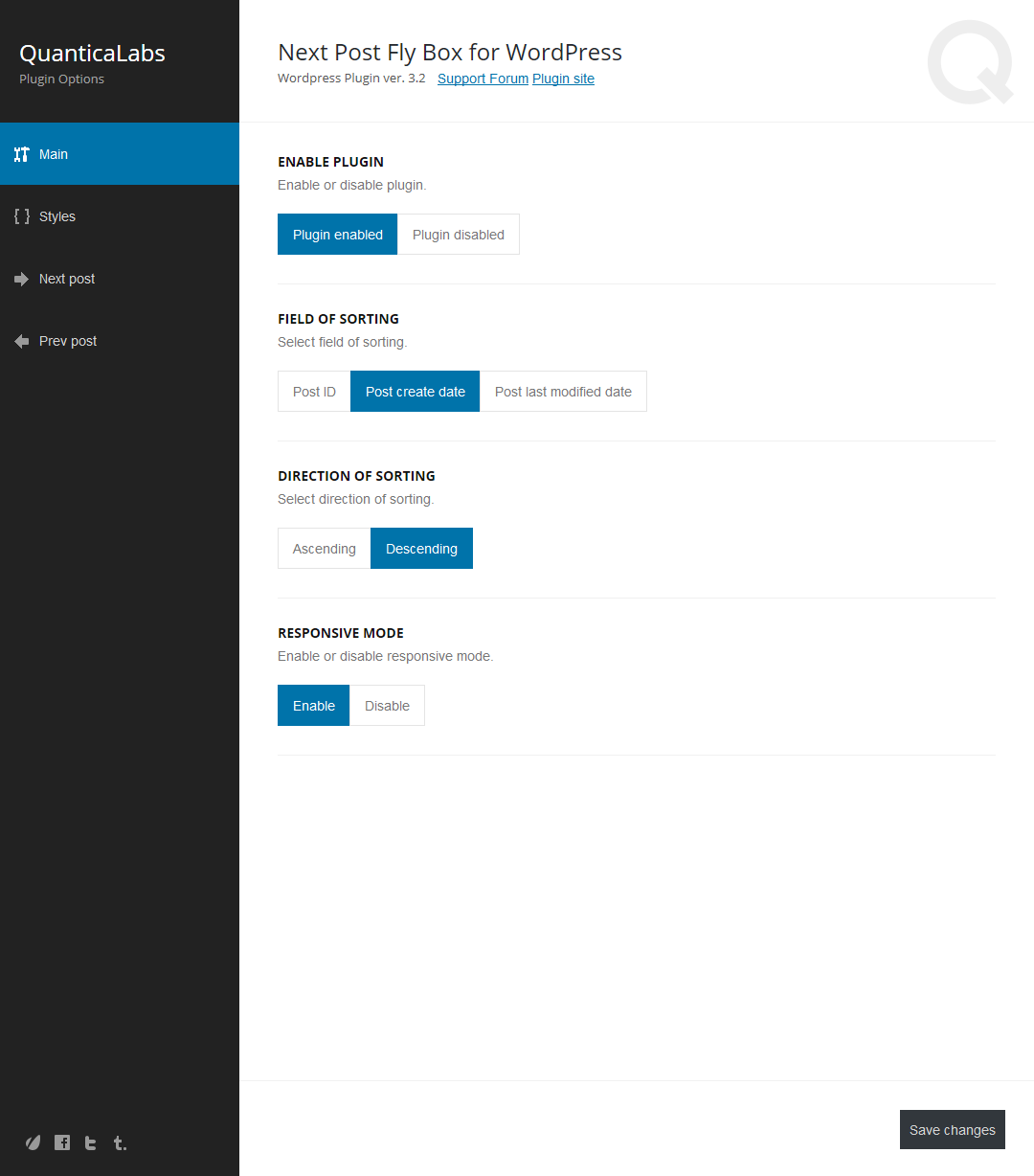The image size is (1034, 1176).
Task: Open the Twitter icon in sidebar footer
Action: point(91,1142)
